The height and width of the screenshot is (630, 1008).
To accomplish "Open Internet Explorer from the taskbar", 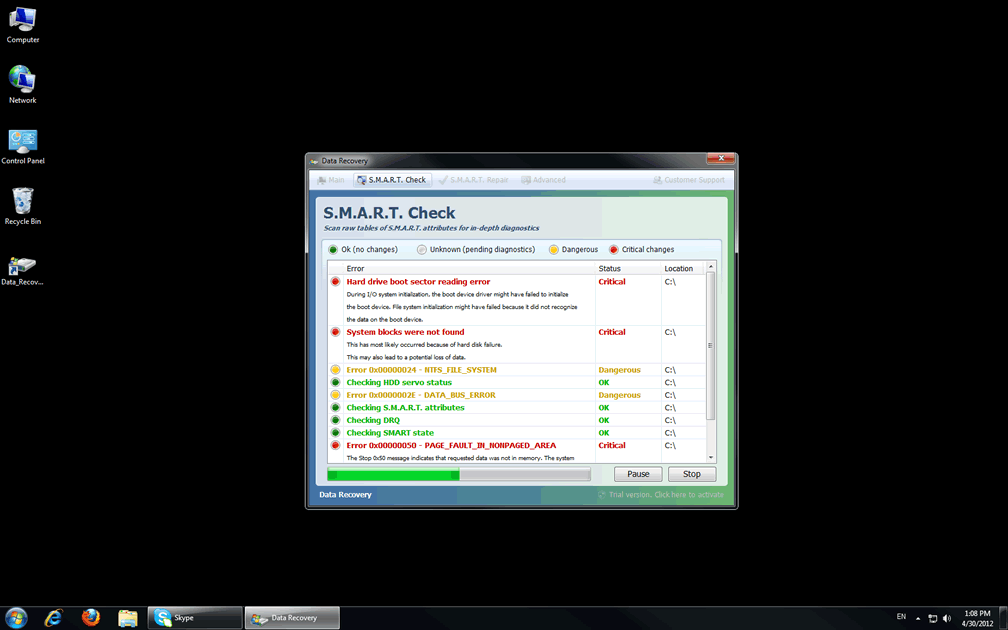I will coord(54,618).
